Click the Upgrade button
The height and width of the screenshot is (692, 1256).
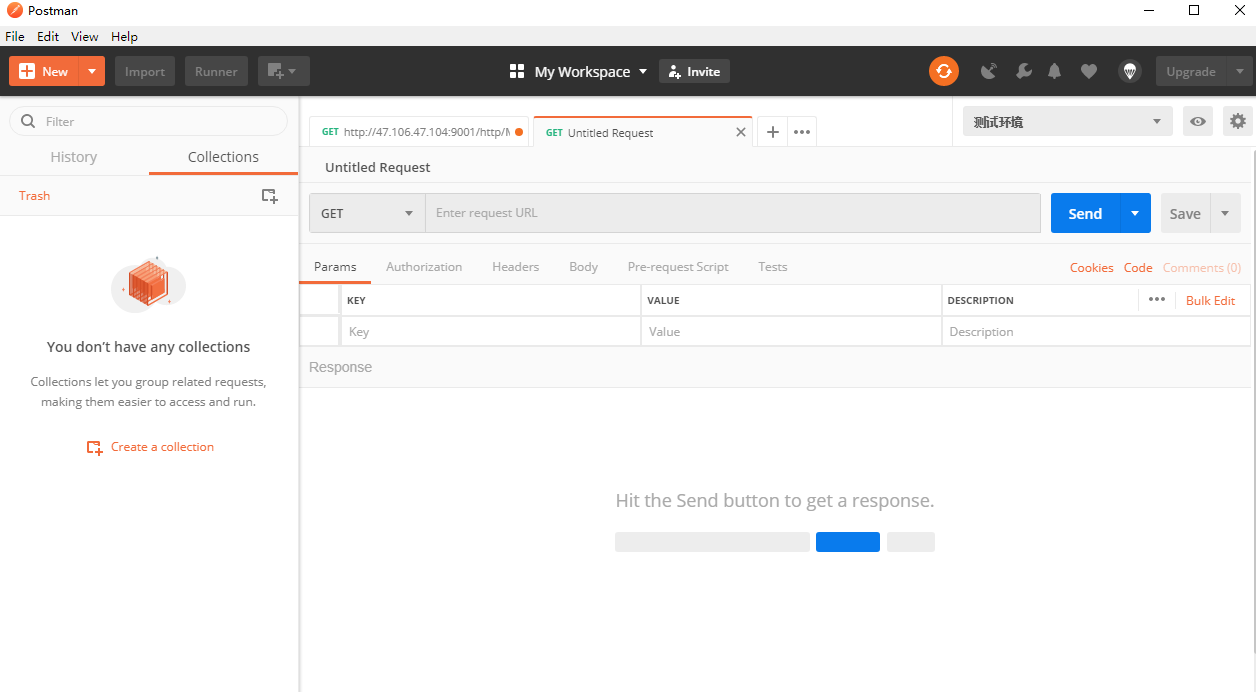[1191, 71]
